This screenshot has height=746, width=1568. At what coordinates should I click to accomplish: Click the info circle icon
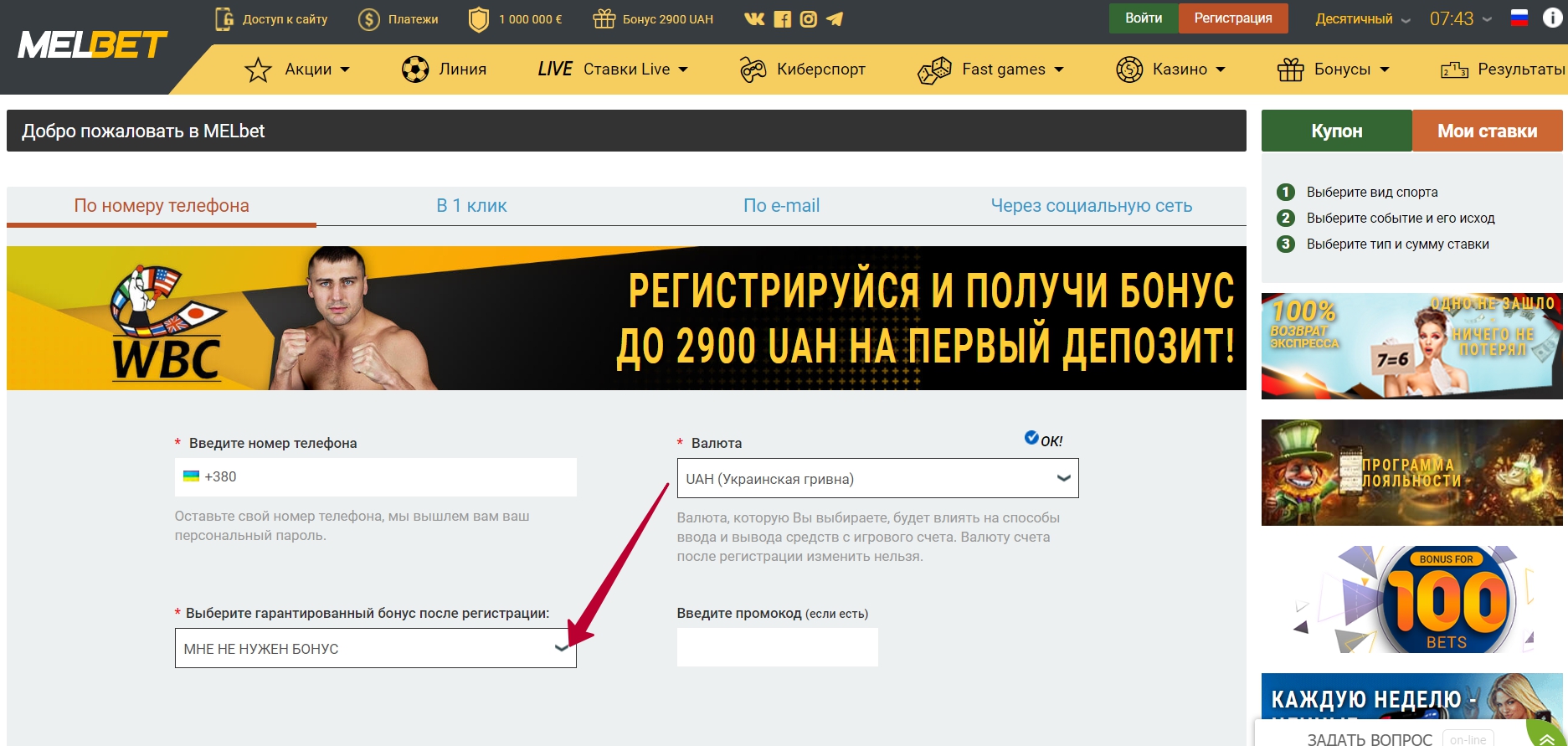point(1552,18)
